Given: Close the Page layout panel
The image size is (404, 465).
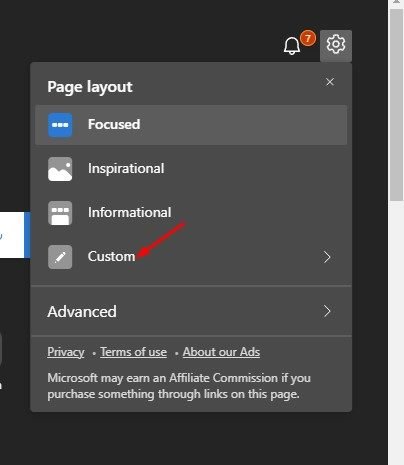Looking at the screenshot, I should [330, 82].
